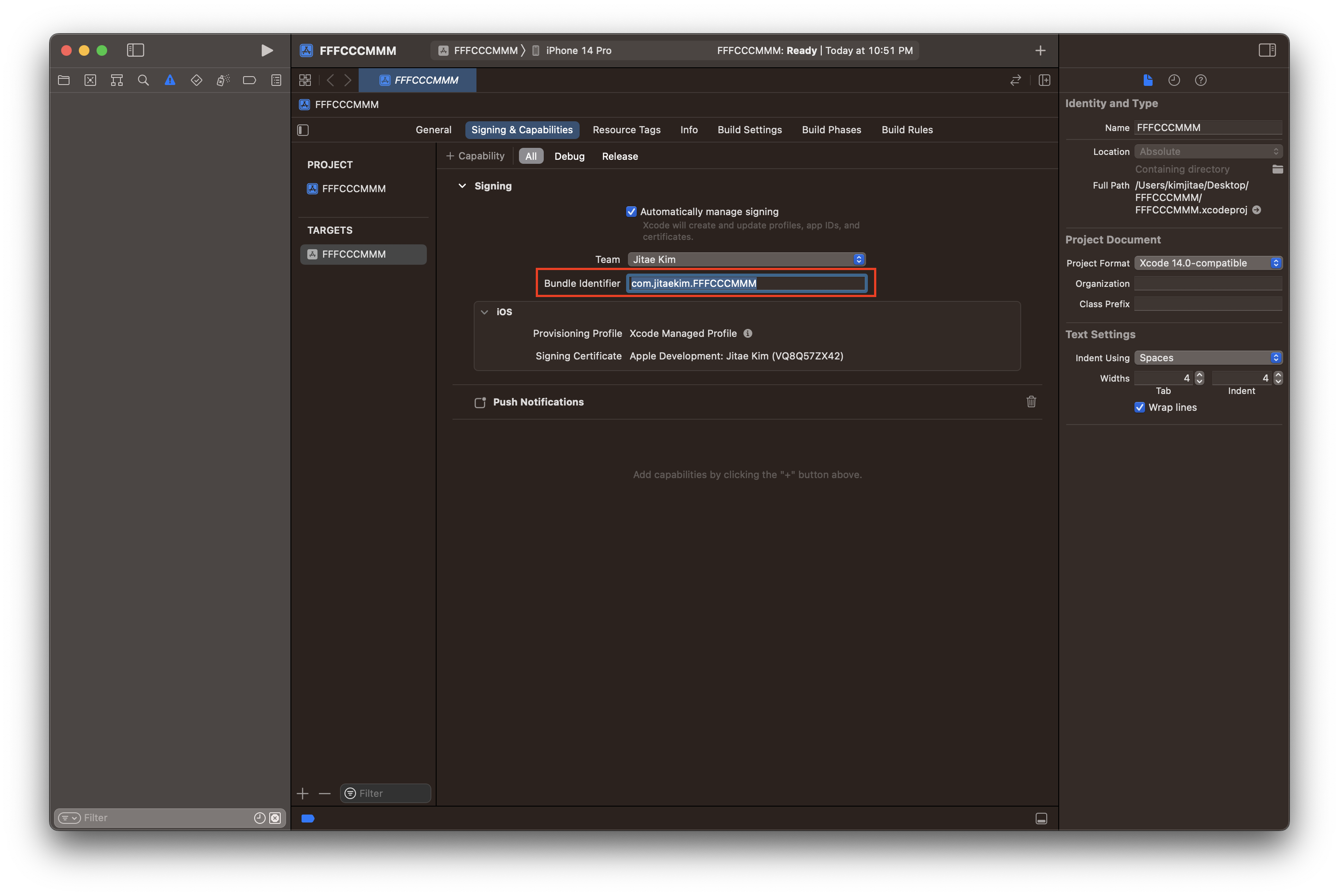The width and height of the screenshot is (1339, 896).
Task: Show the Source Control navigator
Action: coord(90,80)
